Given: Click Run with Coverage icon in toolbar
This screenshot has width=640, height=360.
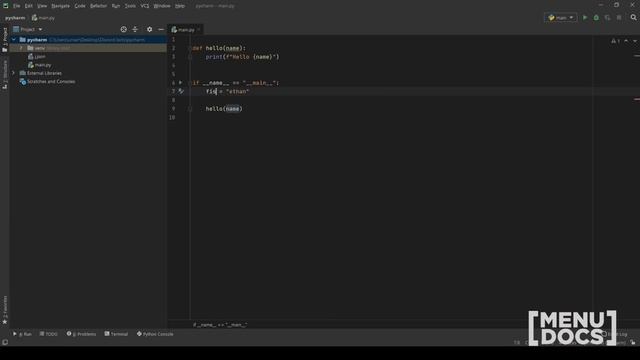Looking at the screenshot, I should point(608,18).
